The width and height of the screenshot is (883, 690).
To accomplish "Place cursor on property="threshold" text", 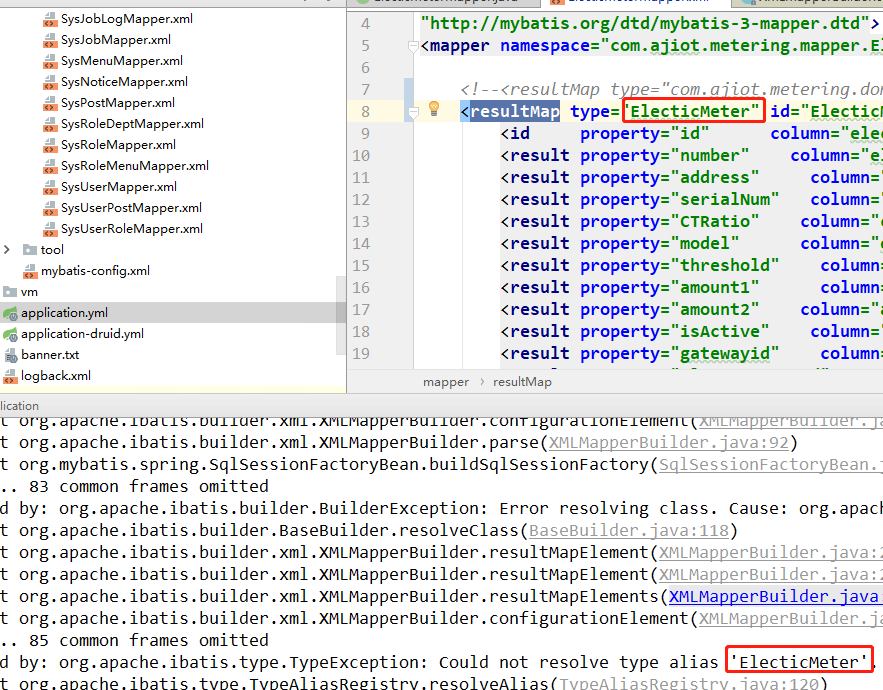I will (680, 265).
